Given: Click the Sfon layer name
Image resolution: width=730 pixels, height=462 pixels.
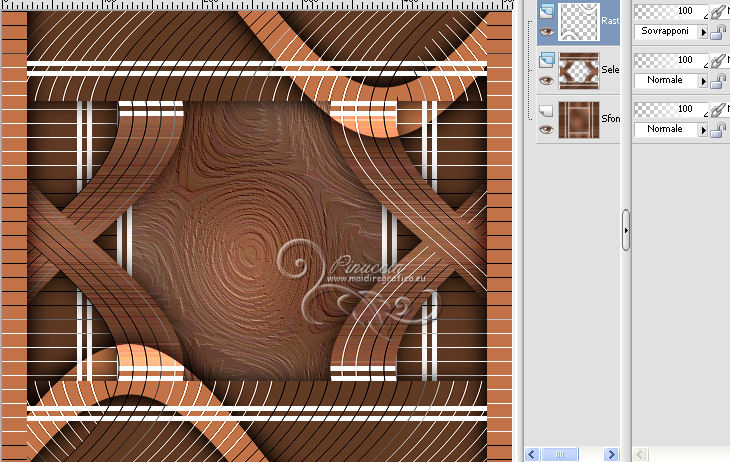Looking at the screenshot, I should pyautogui.click(x=610, y=119).
